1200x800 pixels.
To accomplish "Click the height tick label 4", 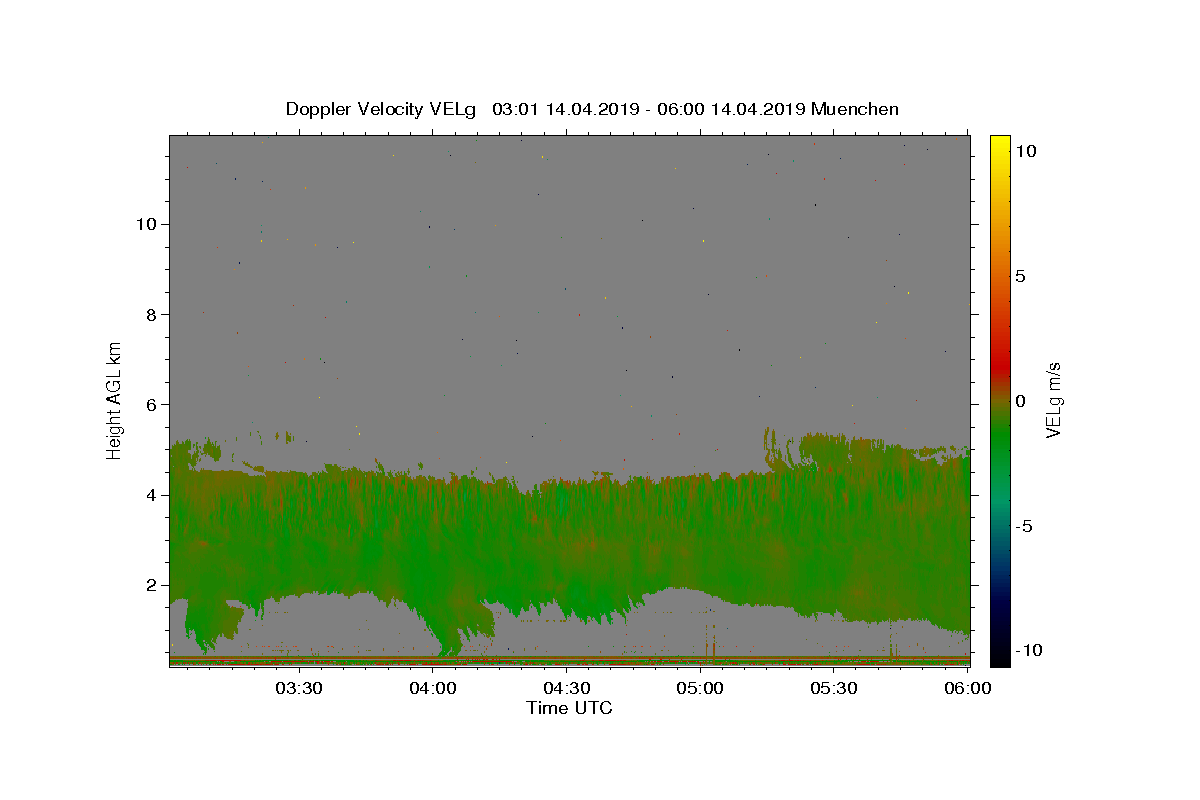I will point(151,494).
